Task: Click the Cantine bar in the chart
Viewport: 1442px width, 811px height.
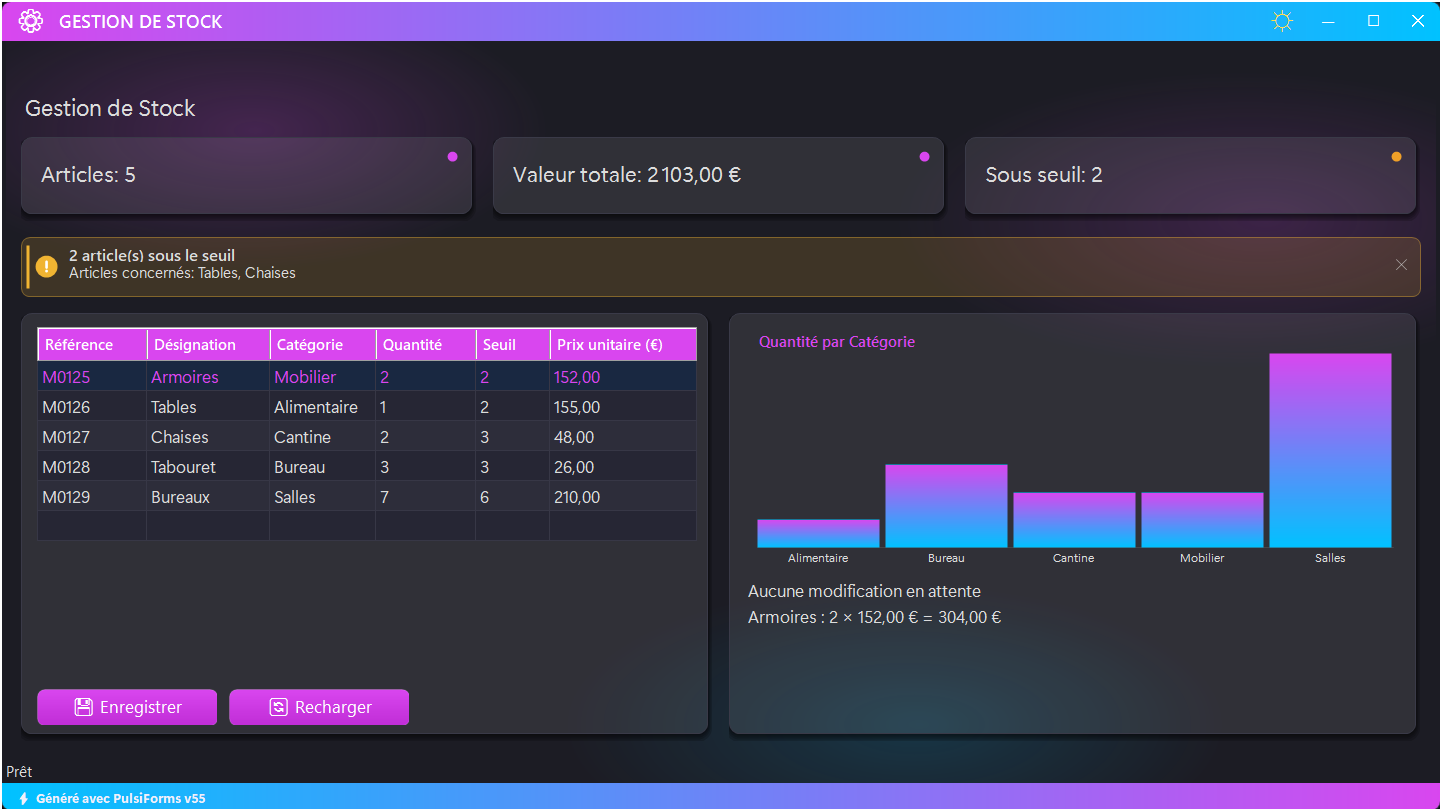Action: [x=1074, y=520]
